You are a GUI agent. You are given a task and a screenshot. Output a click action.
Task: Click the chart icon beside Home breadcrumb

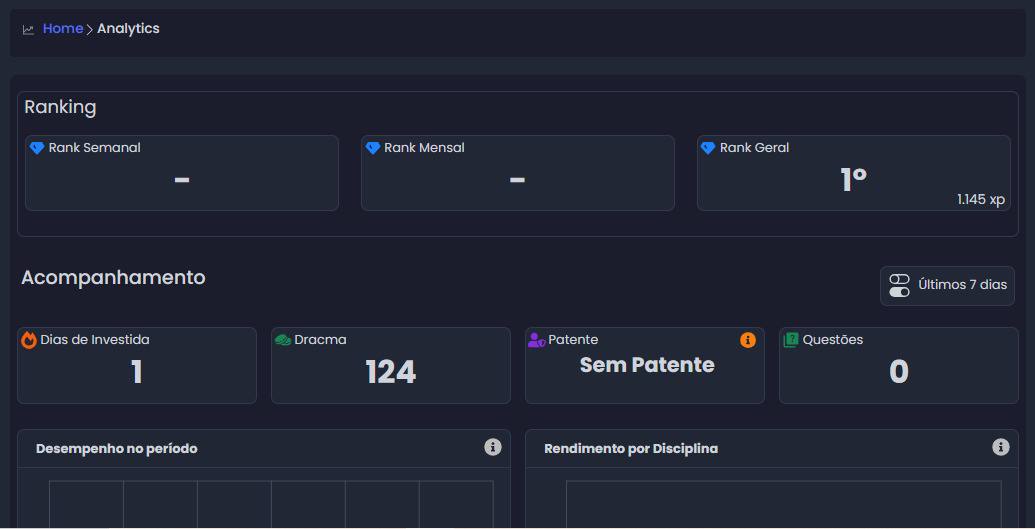tap(28, 30)
